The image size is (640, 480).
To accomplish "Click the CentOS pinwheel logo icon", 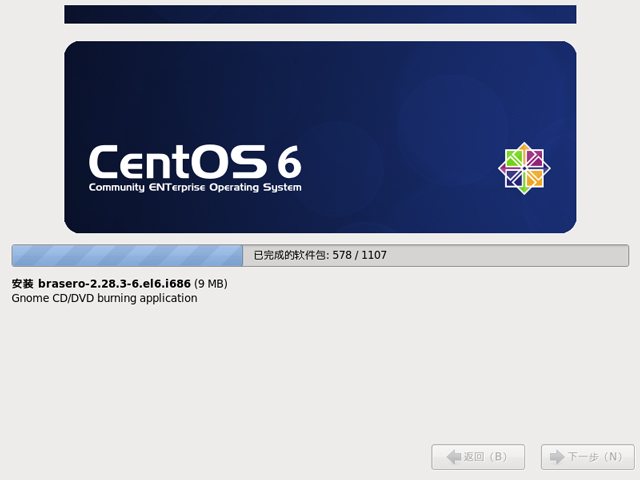I will (x=524, y=167).
